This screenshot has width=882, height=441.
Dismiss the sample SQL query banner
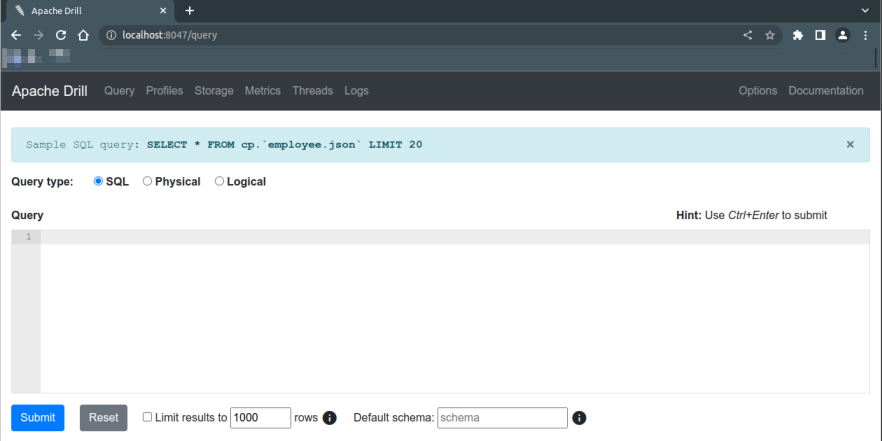850,145
